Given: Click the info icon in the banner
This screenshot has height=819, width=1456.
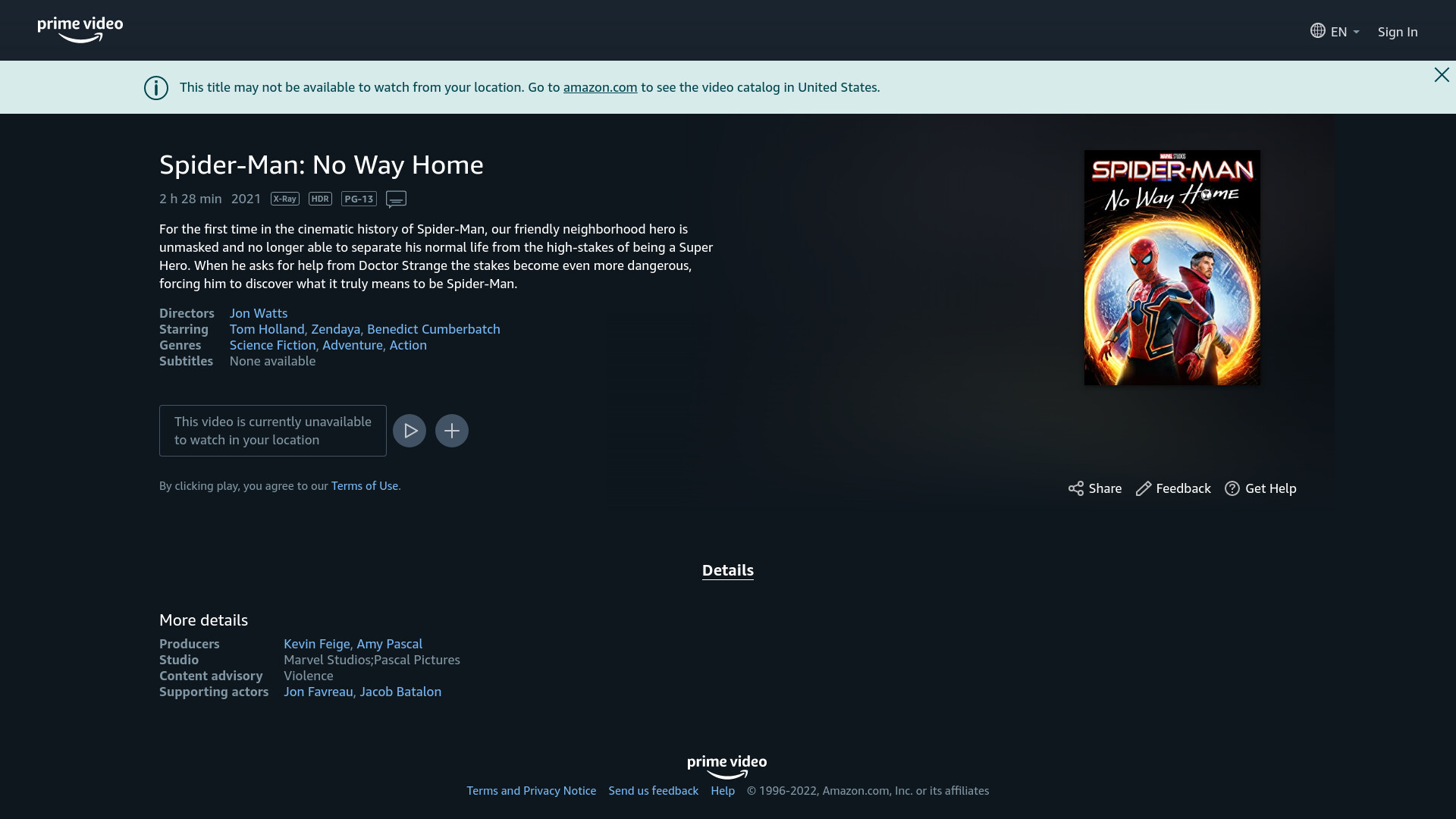Looking at the screenshot, I should point(156,88).
